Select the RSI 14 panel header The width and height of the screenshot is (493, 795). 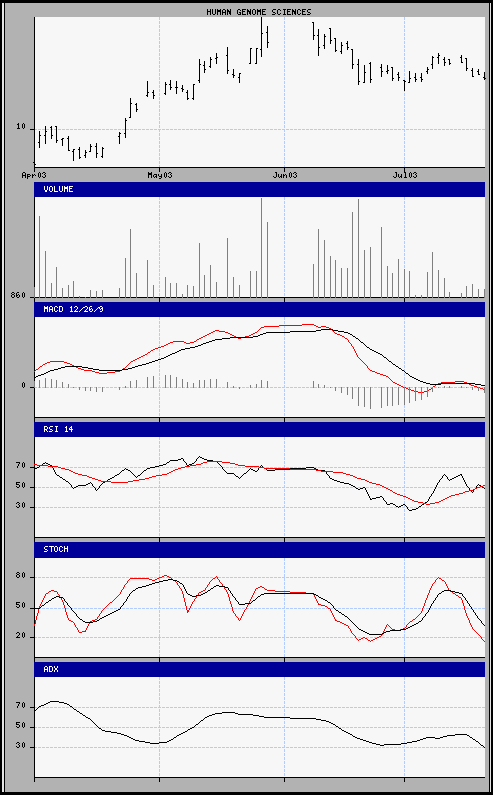260,429
